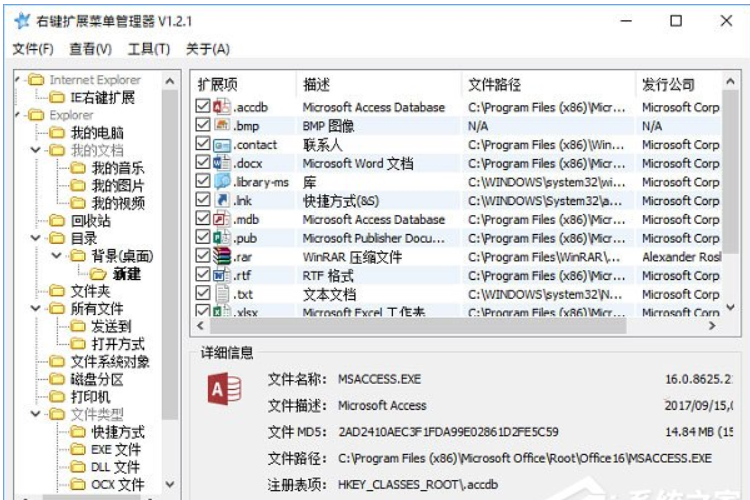The height and width of the screenshot is (500, 750).
Task: Uncheck the .rar extension checkbox
Action: (203, 256)
